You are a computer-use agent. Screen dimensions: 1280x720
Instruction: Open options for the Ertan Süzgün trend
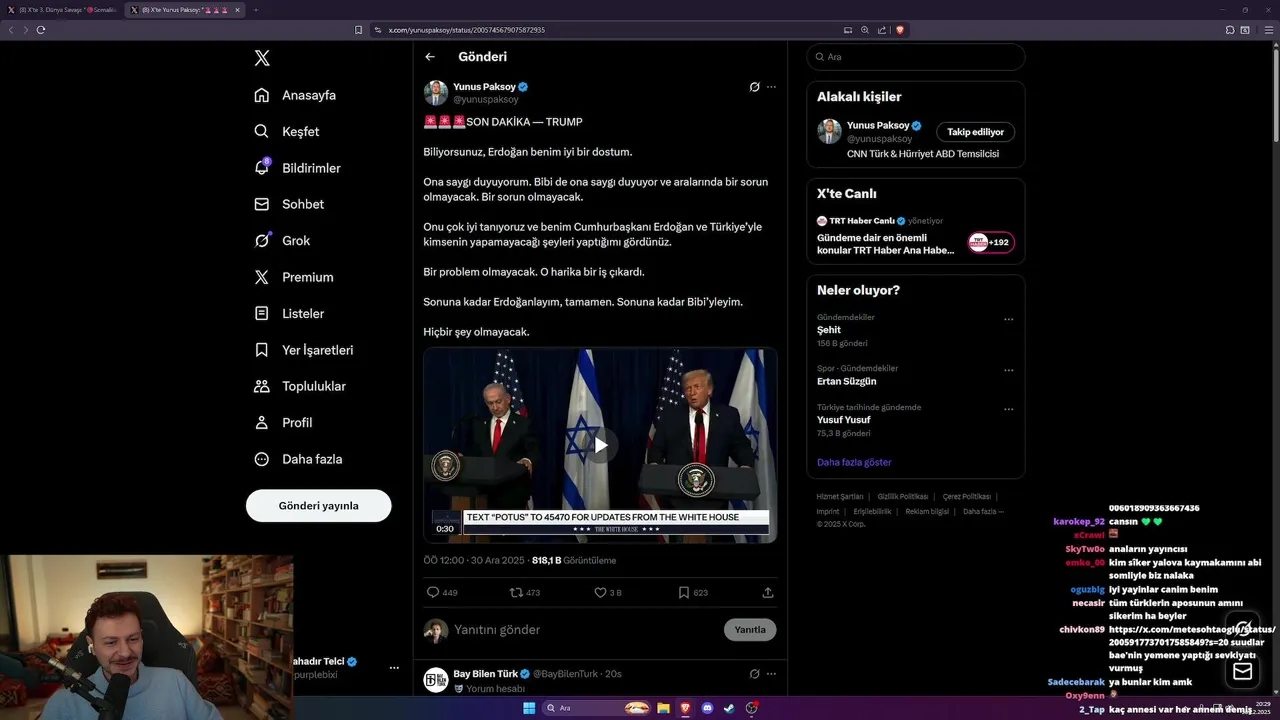point(1008,370)
